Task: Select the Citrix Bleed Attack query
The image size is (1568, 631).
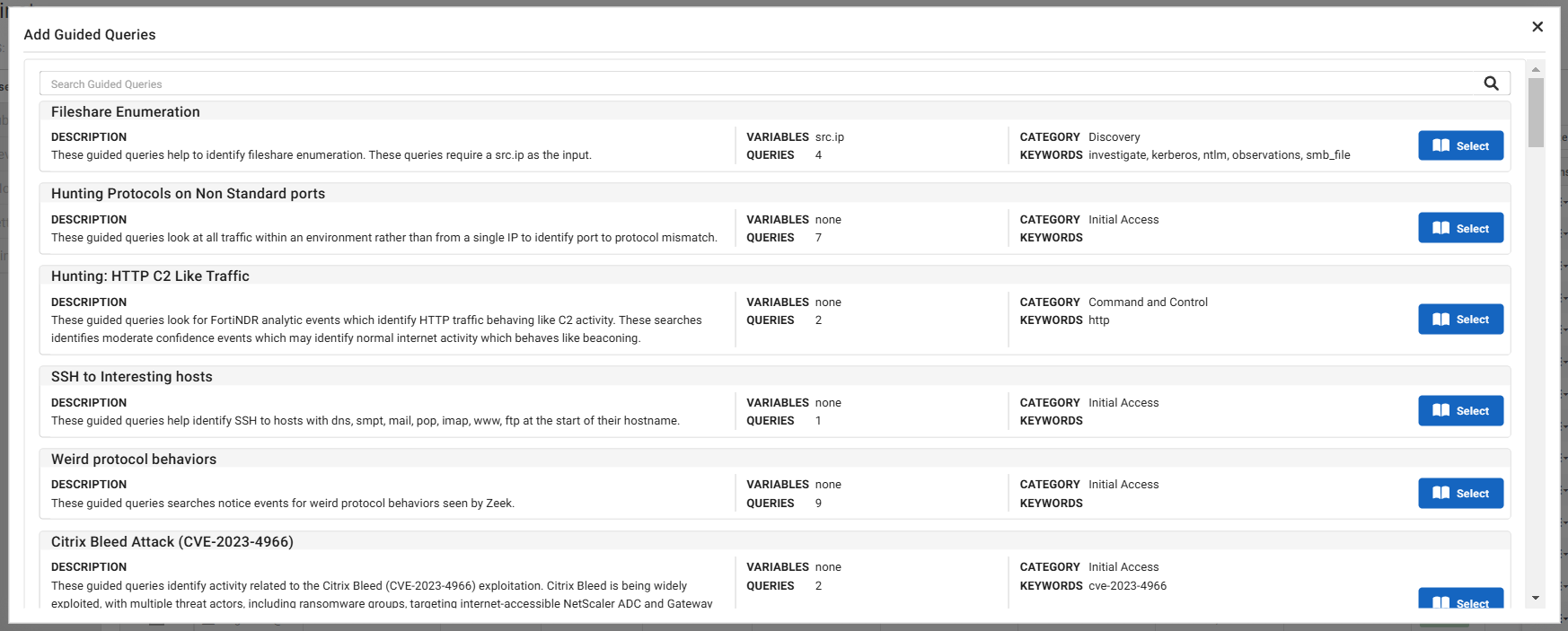Action: [1460, 600]
